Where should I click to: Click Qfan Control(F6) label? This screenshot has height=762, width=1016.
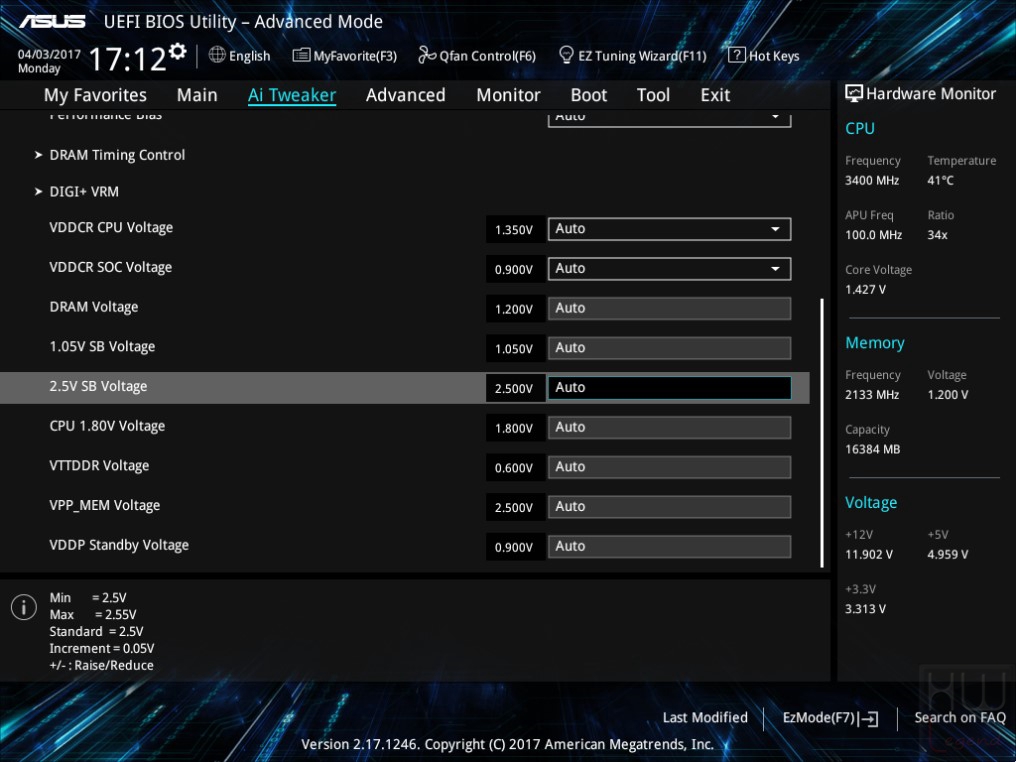(487, 56)
